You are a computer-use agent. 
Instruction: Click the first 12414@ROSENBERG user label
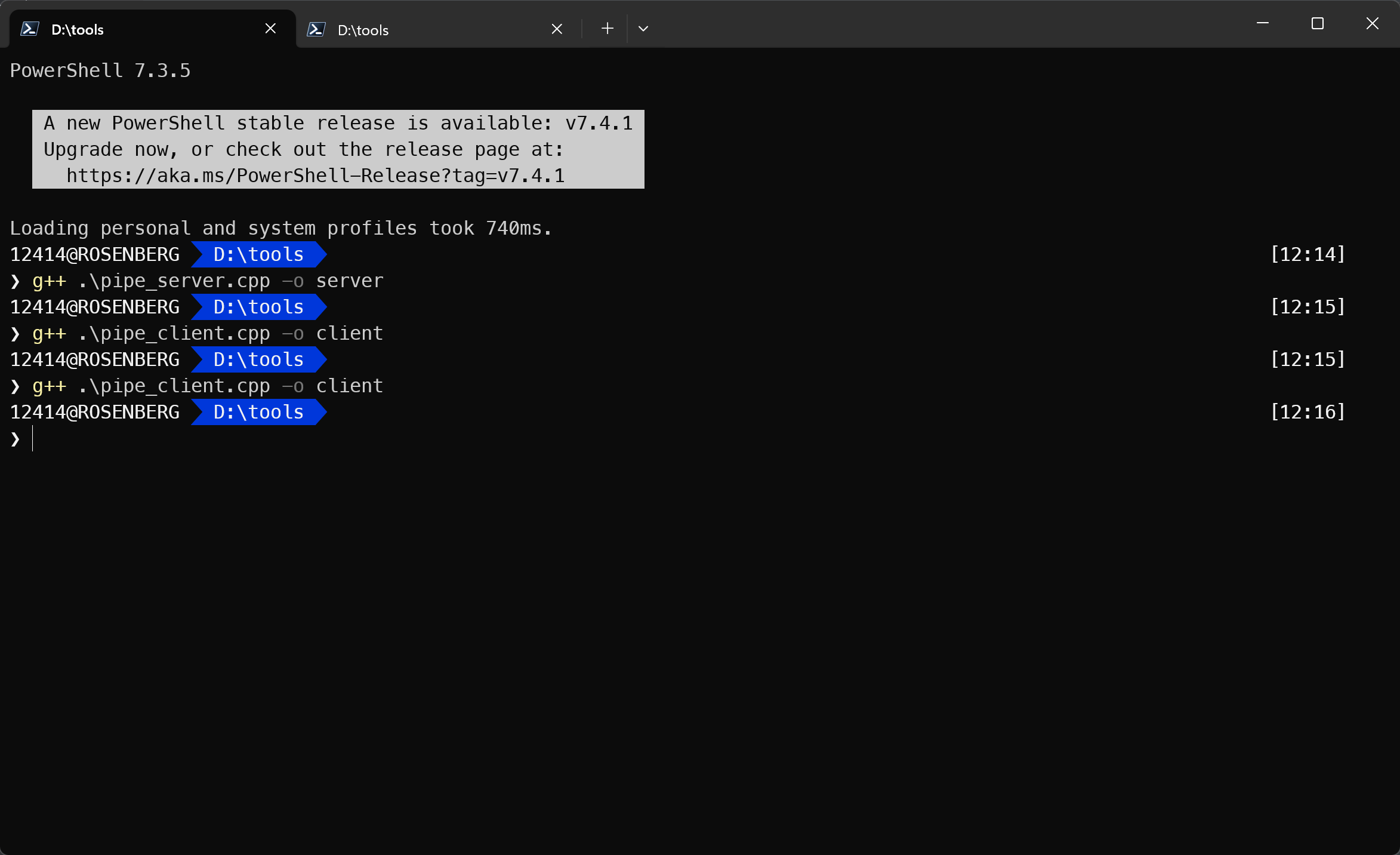click(95, 254)
